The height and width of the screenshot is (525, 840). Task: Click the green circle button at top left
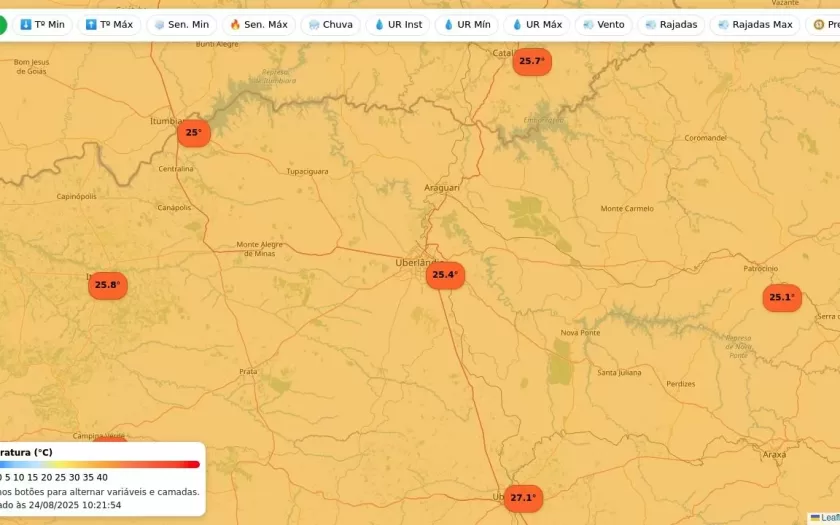tap(3, 25)
